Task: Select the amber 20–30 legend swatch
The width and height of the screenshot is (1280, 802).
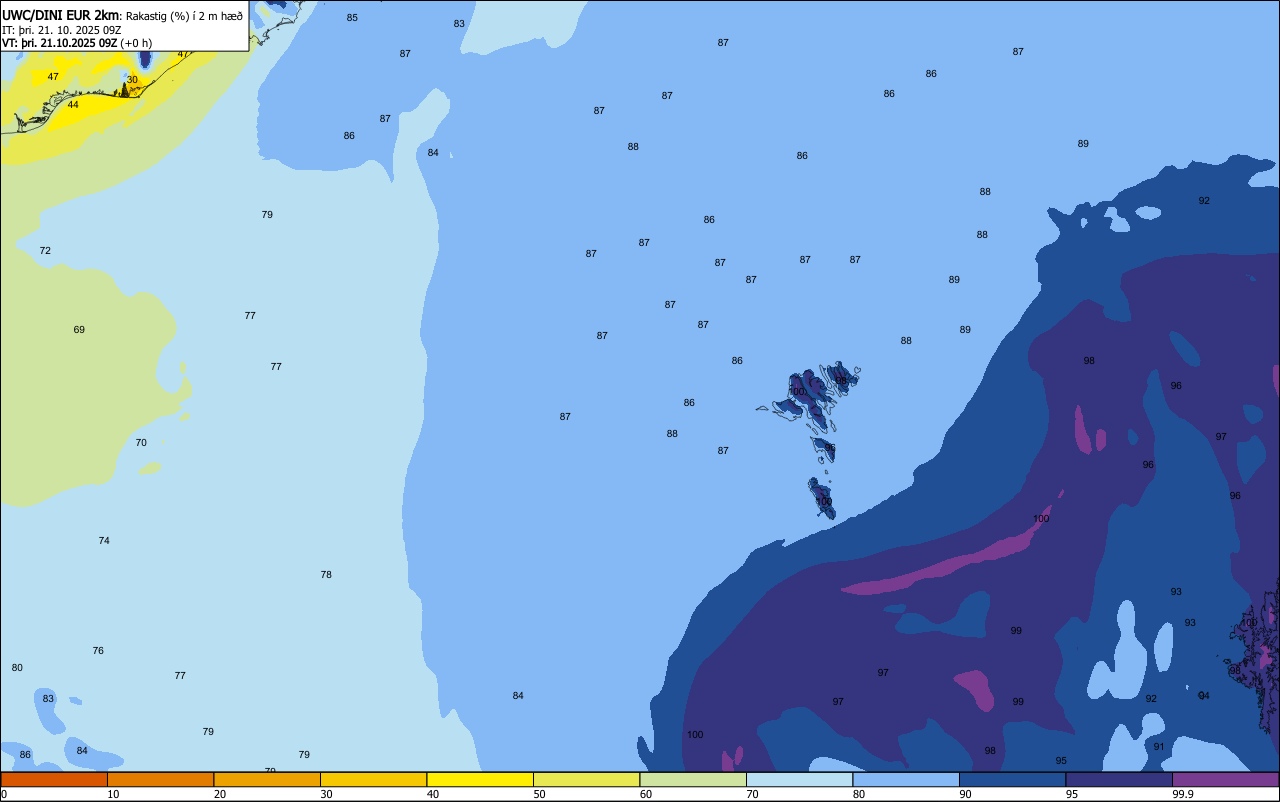Action: 267,779
